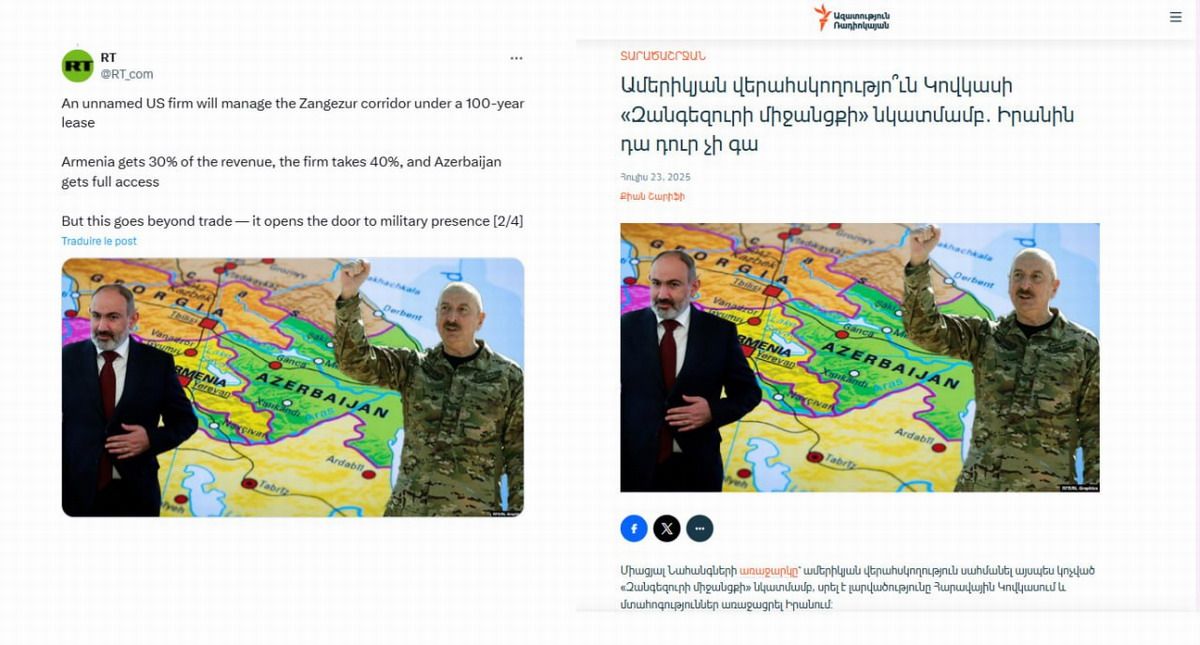Viewport: 1200px width, 645px height.
Task: Click the Azatutyun radio logo in the header
Action: click(x=851, y=17)
